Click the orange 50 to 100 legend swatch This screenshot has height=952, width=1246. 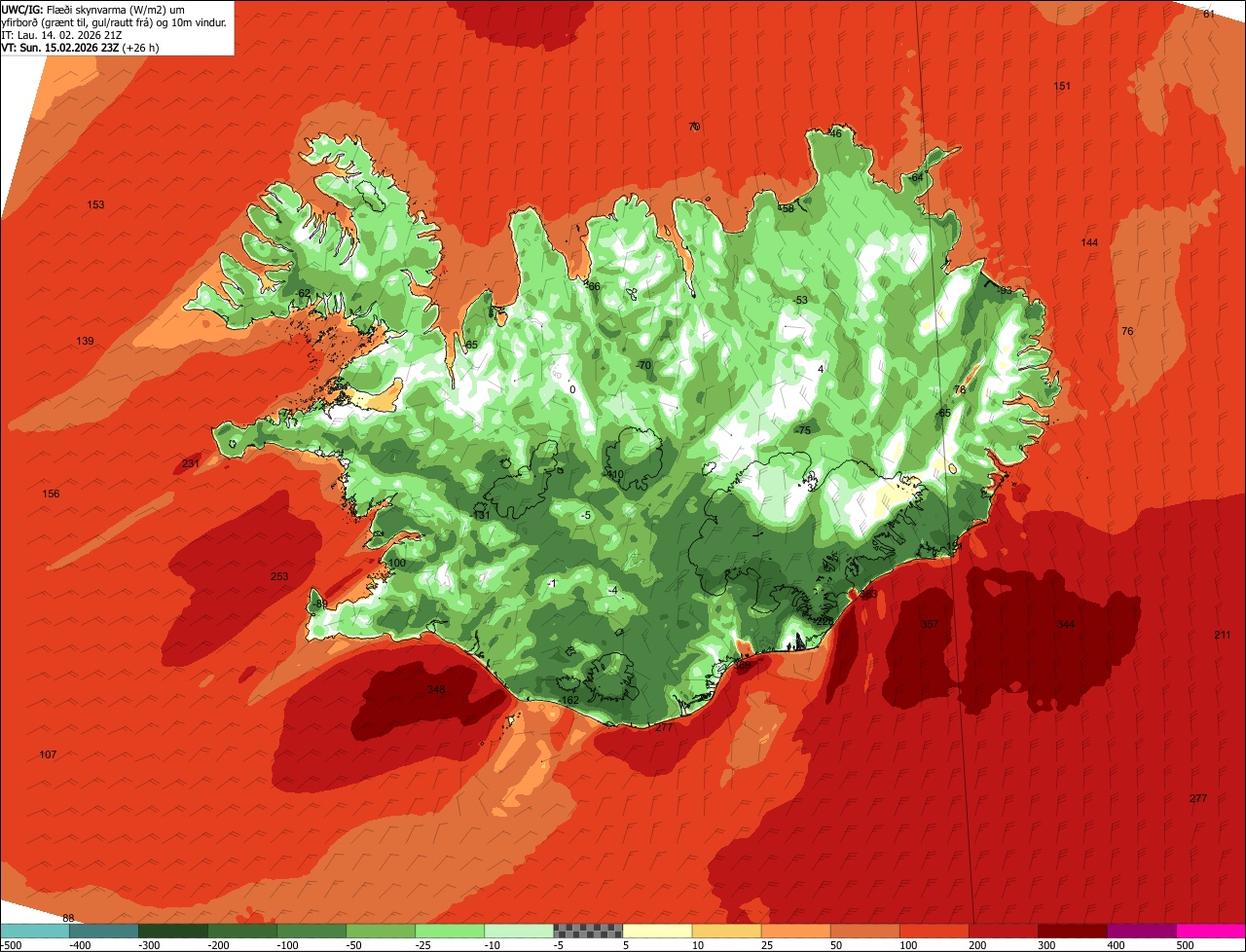[864, 931]
